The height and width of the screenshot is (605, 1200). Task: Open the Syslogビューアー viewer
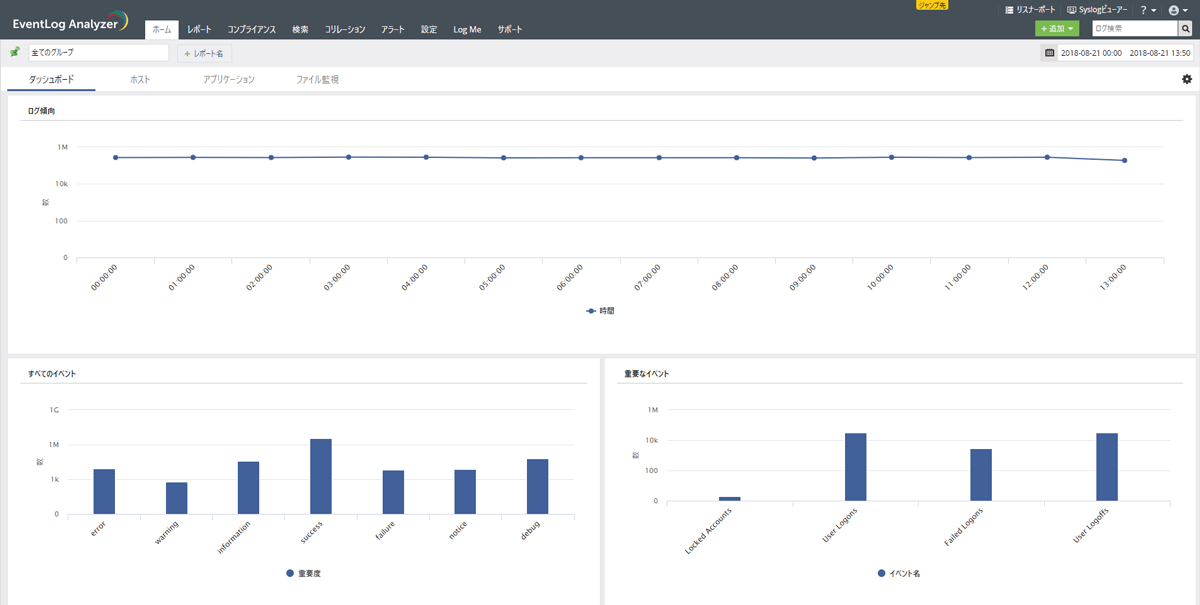(1097, 9)
